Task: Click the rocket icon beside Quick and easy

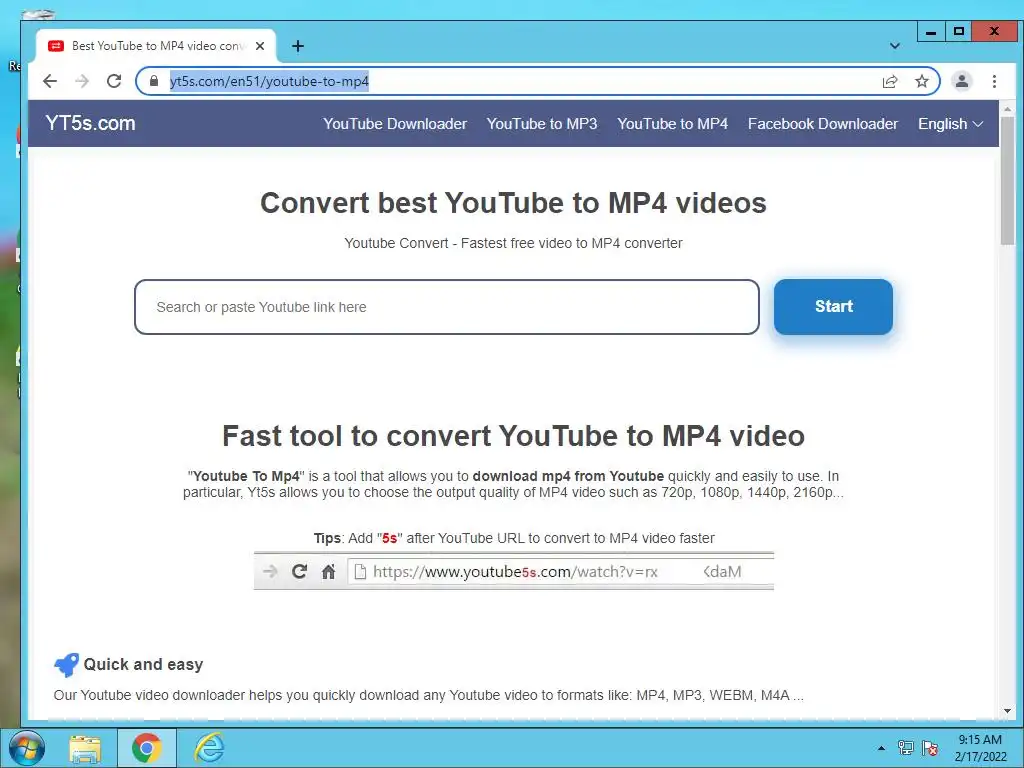Action: coord(66,665)
